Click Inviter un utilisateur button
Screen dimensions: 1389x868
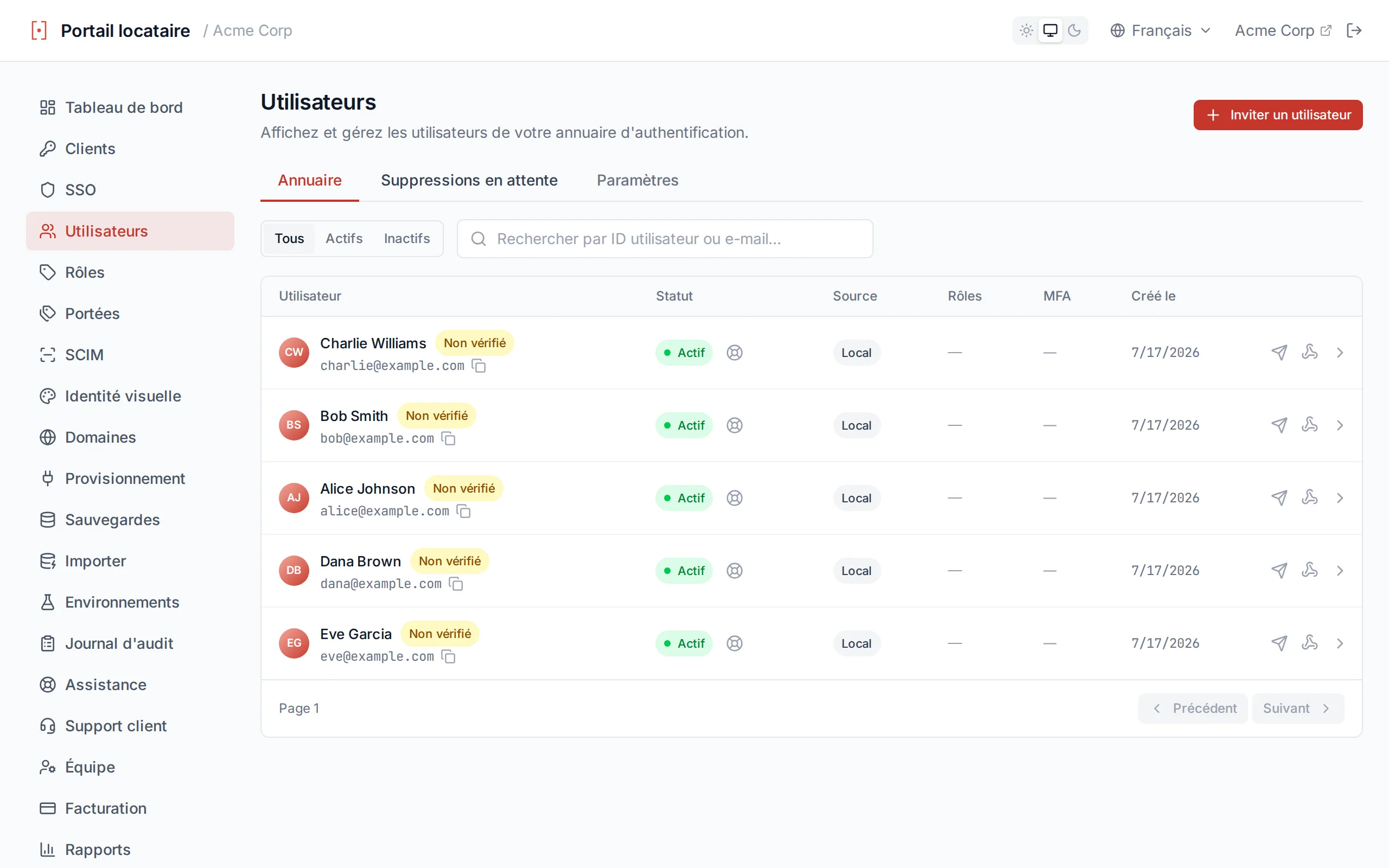pos(1278,115)
